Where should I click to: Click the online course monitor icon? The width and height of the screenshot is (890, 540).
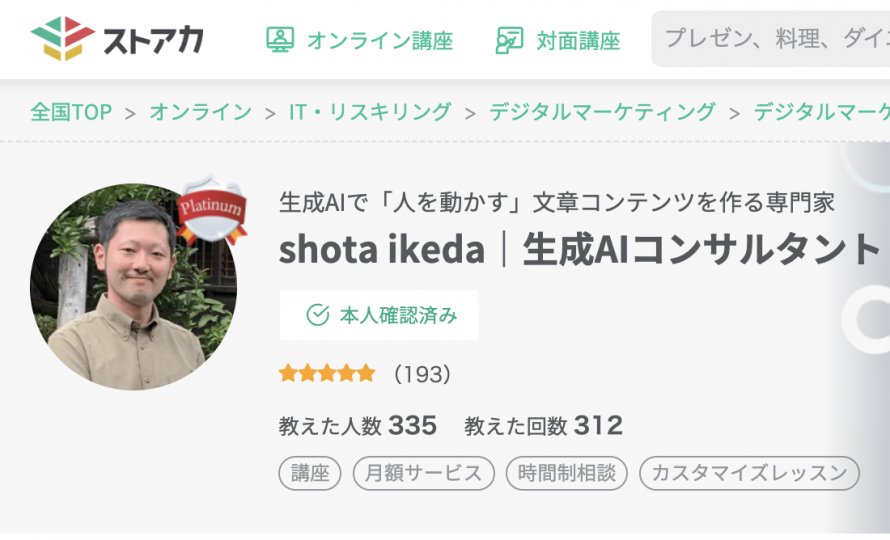(x=280, y=40)
